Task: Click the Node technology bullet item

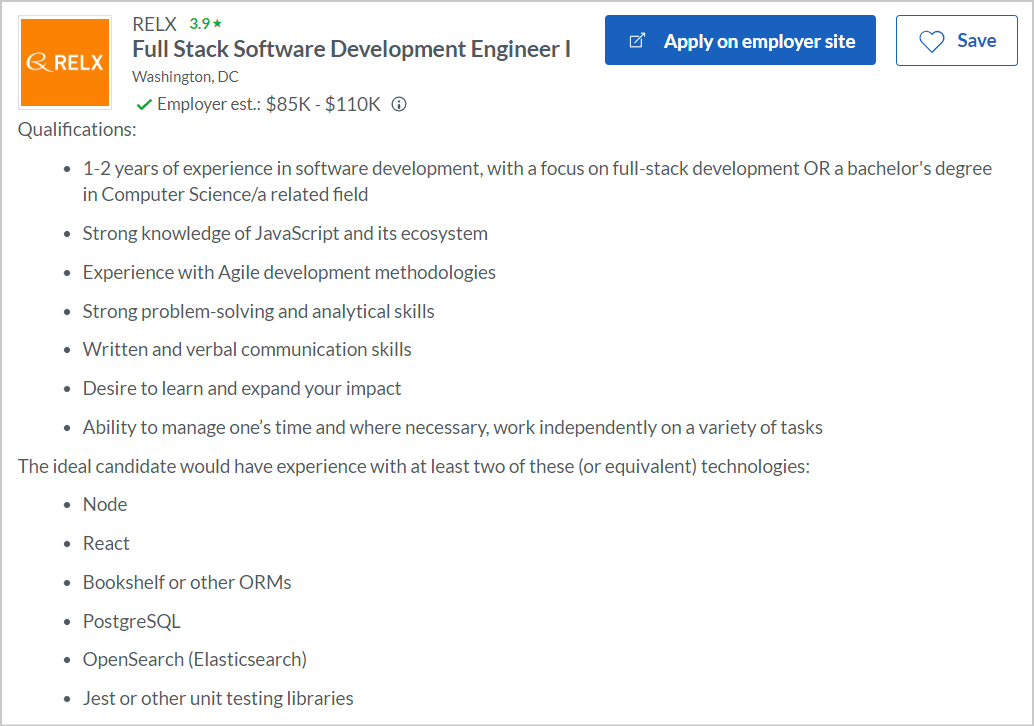Action: [105, 504]
